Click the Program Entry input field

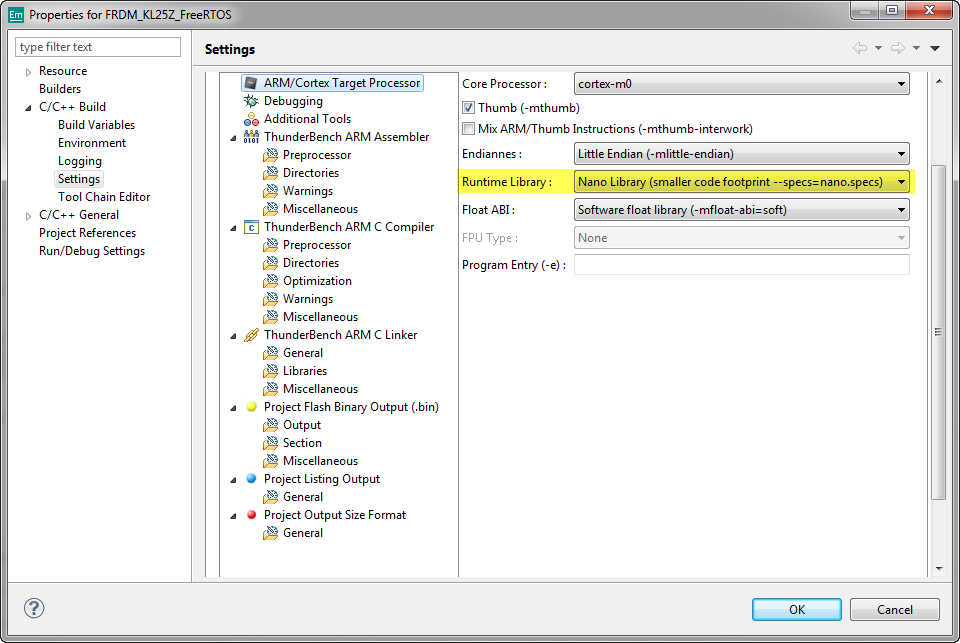pyautogui.click(x=741, y=265)
